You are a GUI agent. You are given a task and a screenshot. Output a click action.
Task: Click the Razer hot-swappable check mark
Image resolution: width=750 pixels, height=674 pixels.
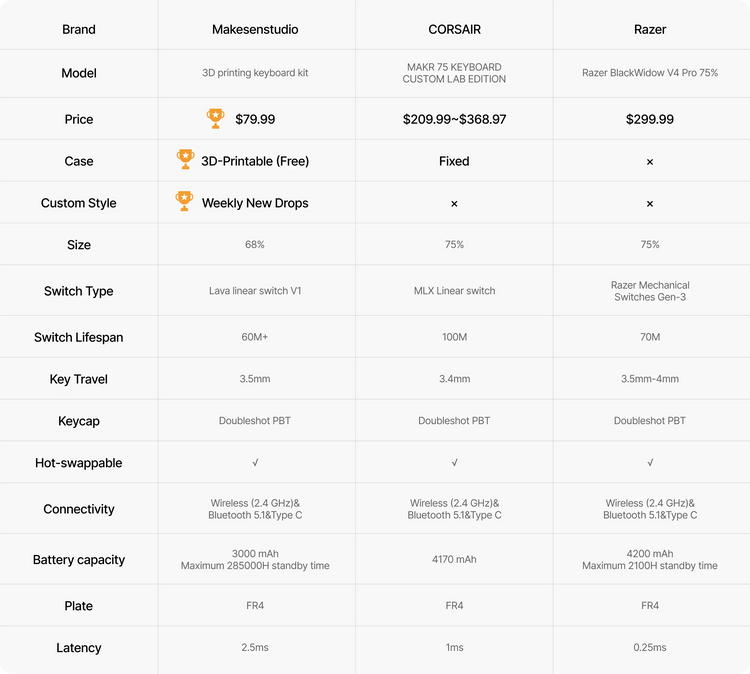coord(650,463)
